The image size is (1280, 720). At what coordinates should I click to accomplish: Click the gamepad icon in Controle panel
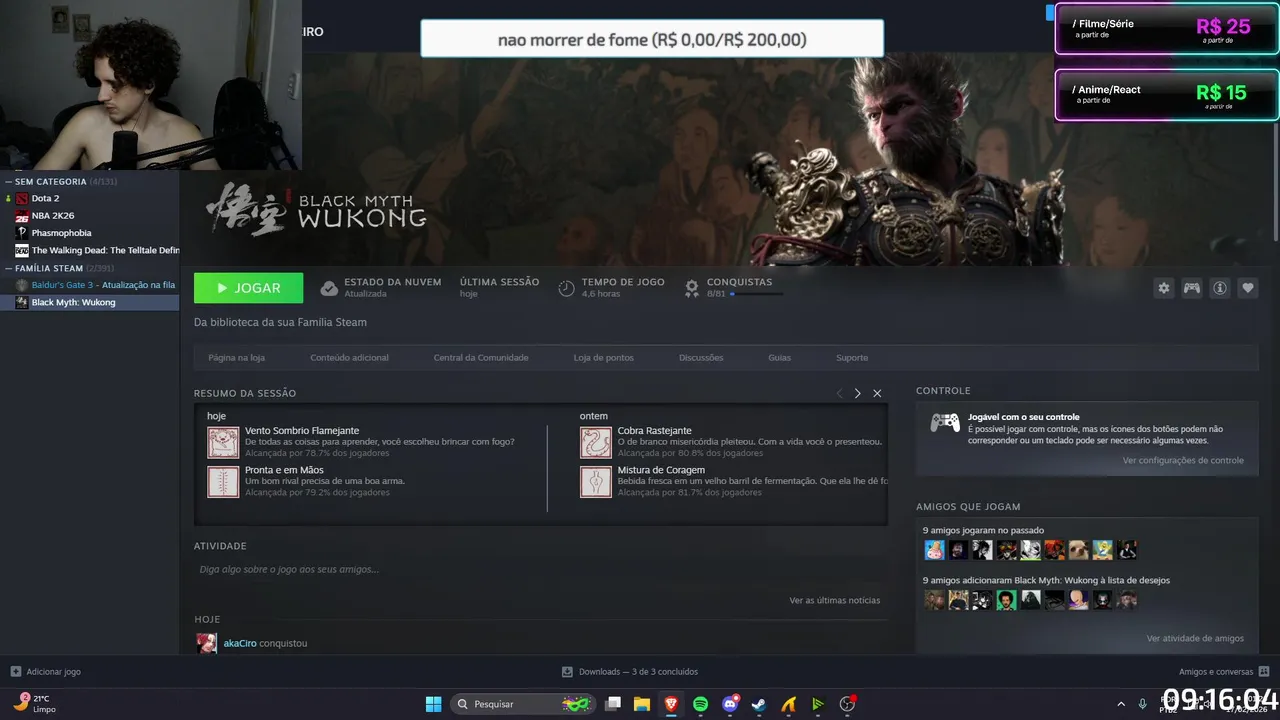(945, 423)
